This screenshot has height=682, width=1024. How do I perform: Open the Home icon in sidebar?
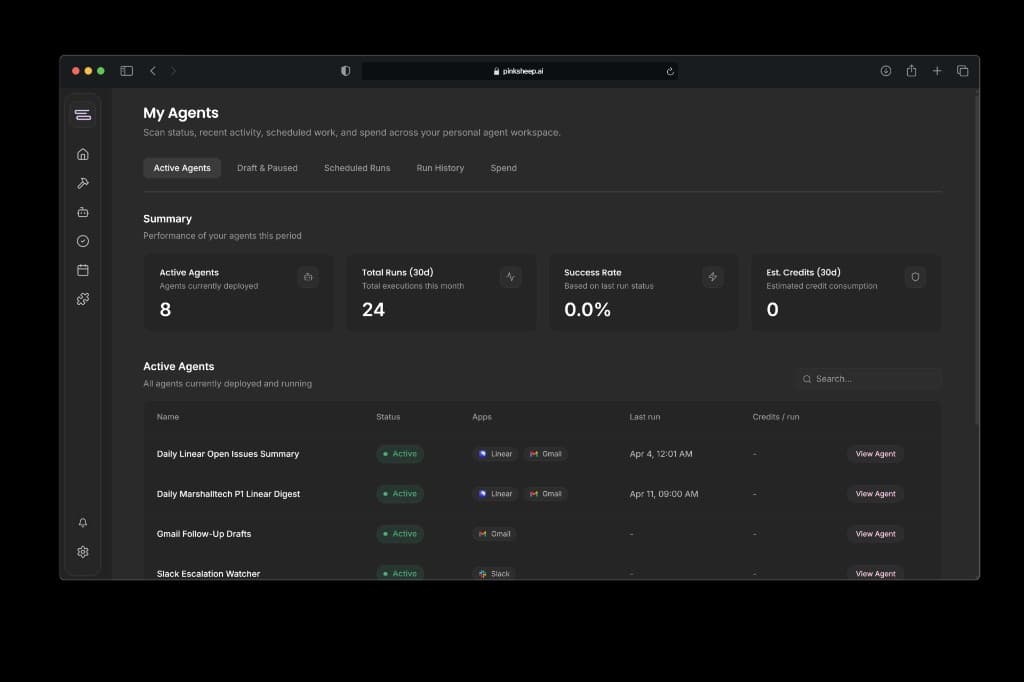point(83,154)
